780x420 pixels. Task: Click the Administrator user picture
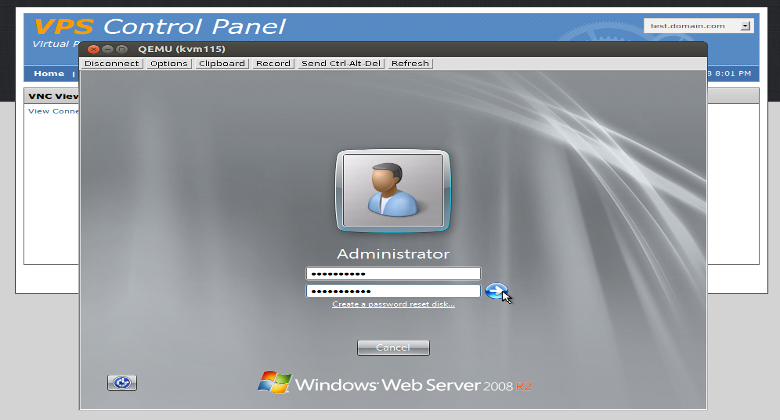393,191
